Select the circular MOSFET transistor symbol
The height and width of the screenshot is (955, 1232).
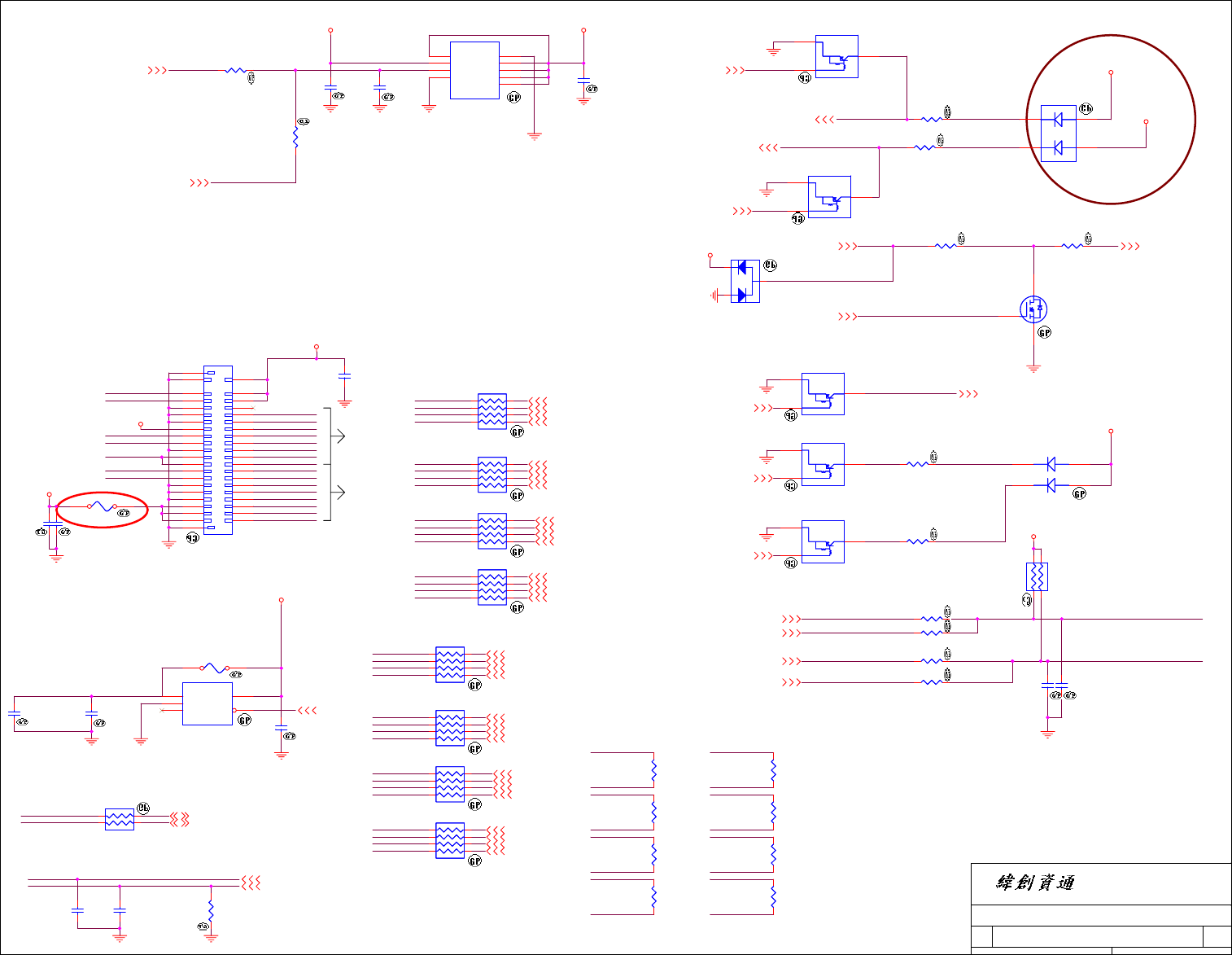[1033, 309]
